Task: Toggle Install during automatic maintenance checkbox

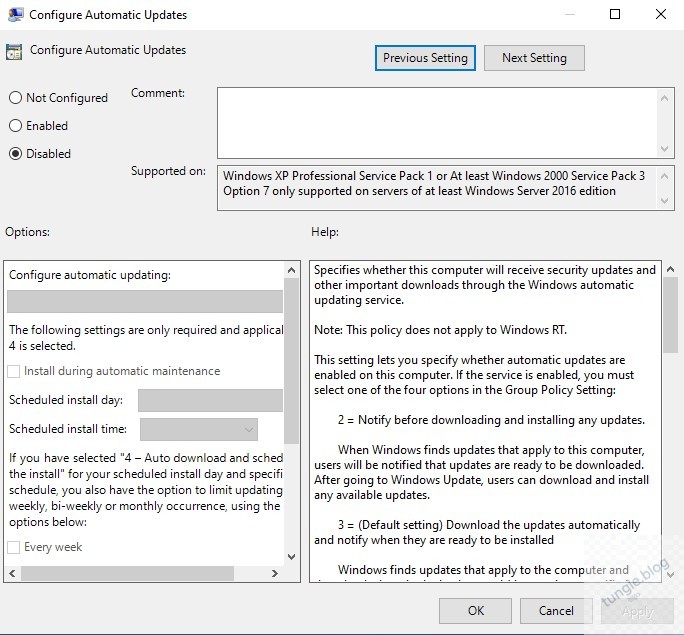Action: (14, 371)
